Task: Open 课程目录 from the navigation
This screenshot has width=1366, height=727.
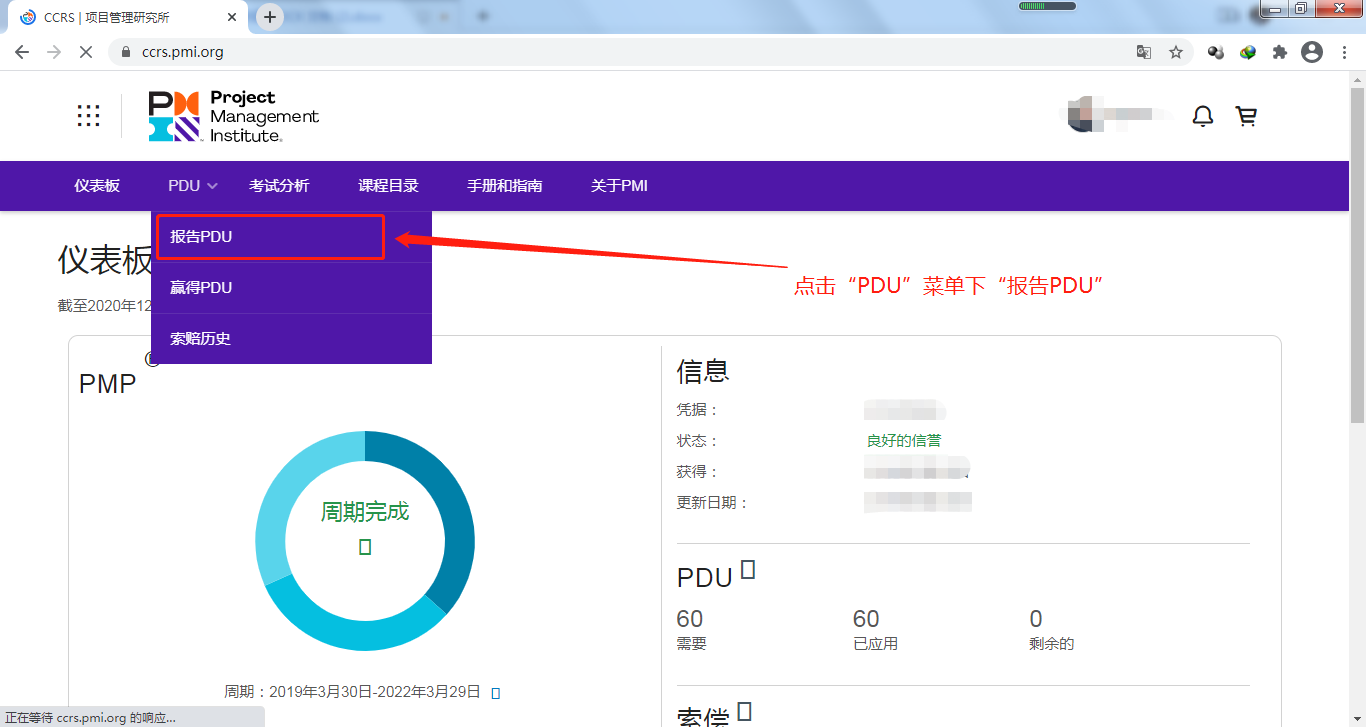Action: coord(388,185)
